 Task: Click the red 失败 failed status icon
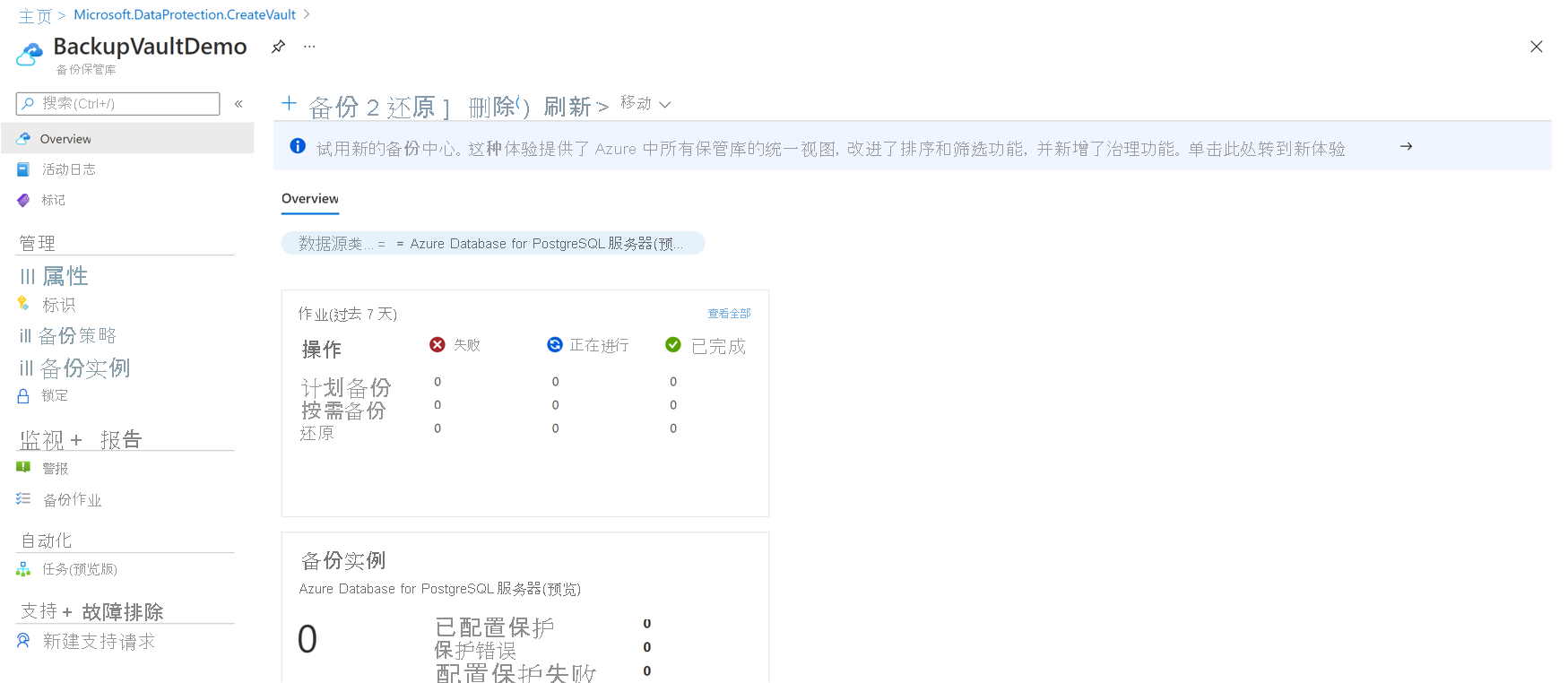point(437,345)
